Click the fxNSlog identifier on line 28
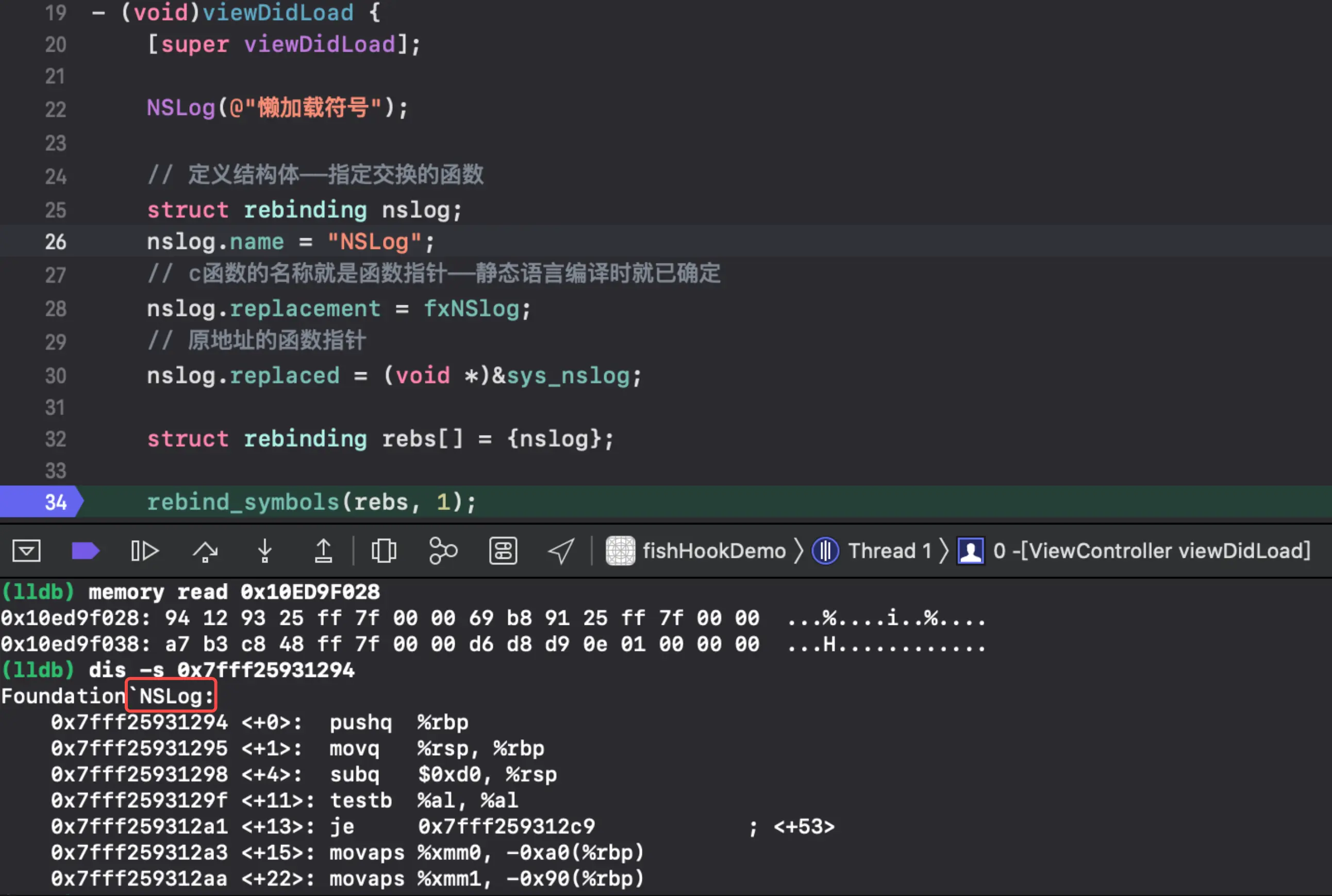The image size is (1332, 896). [x=472, y=309]
